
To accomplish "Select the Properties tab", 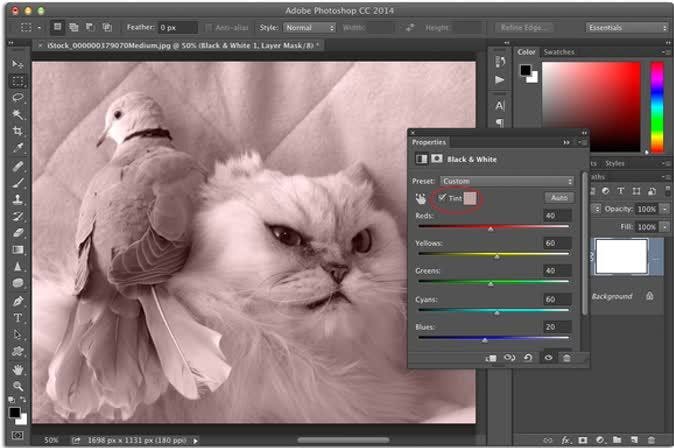I will [429, 142].
